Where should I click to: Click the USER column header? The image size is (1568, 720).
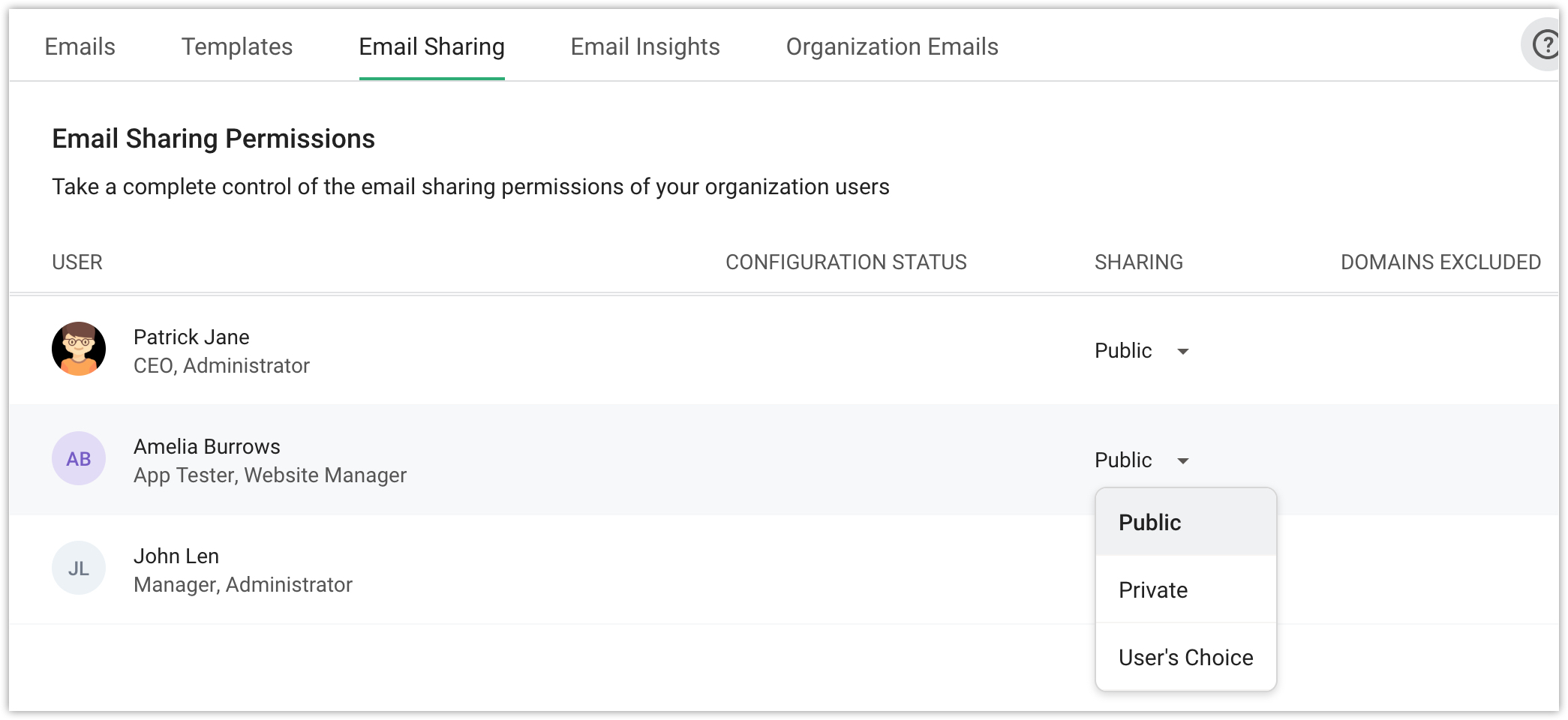[77, 262]
